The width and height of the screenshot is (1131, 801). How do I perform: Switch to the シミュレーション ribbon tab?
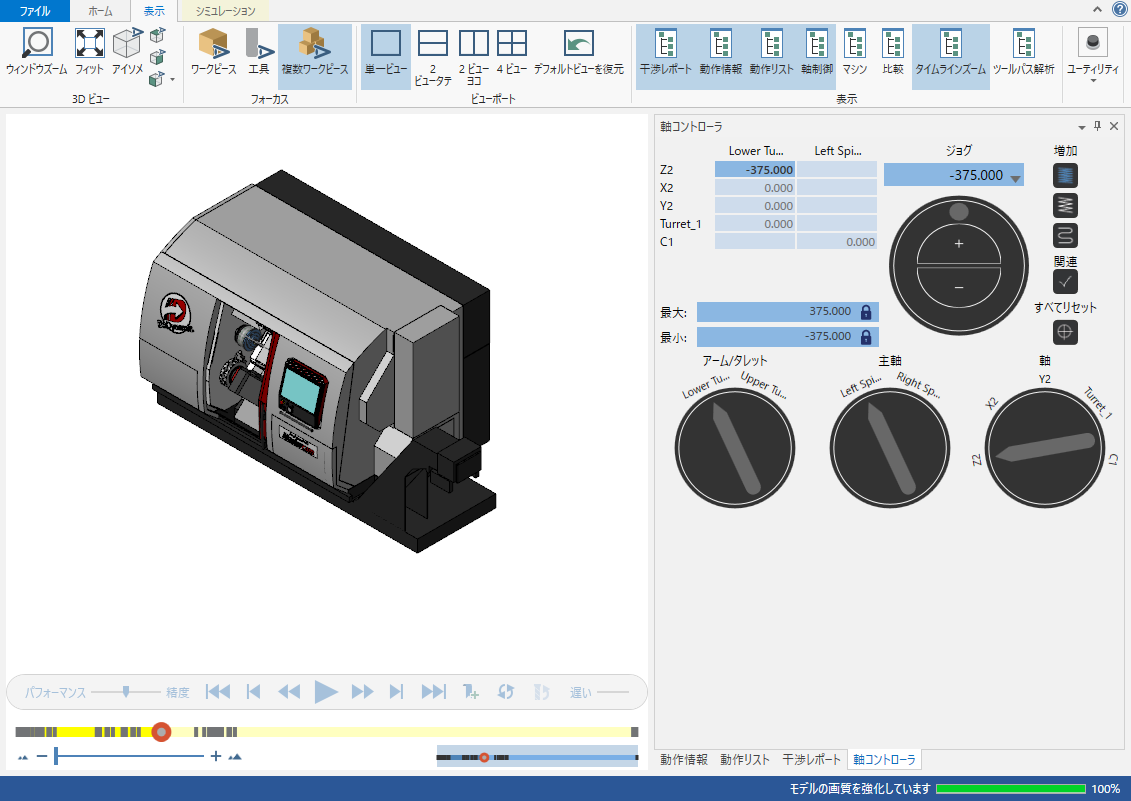[225, 11]
